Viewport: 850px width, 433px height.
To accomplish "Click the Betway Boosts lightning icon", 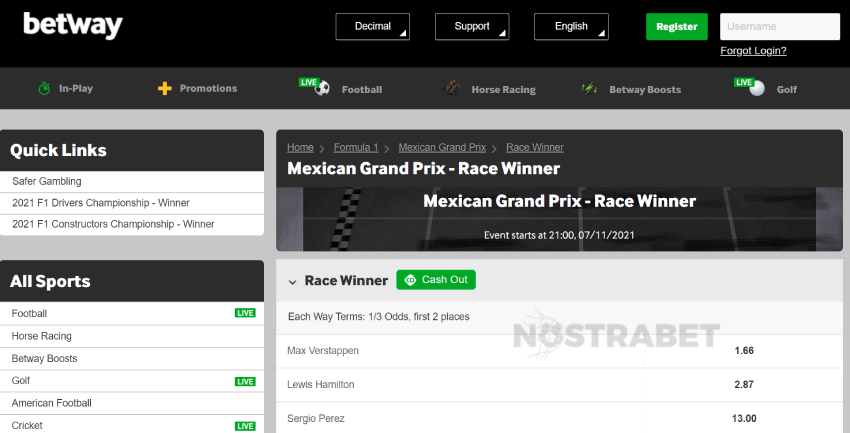I will (x=589, y=88).
